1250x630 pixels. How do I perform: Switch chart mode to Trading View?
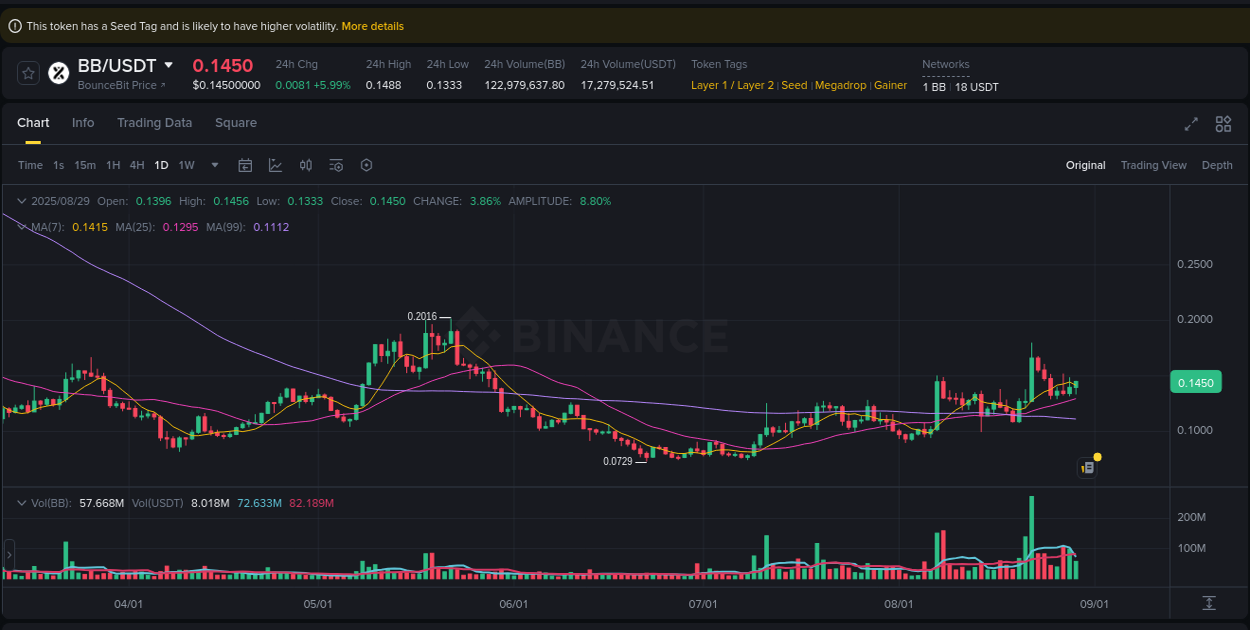pos(1154,165)
